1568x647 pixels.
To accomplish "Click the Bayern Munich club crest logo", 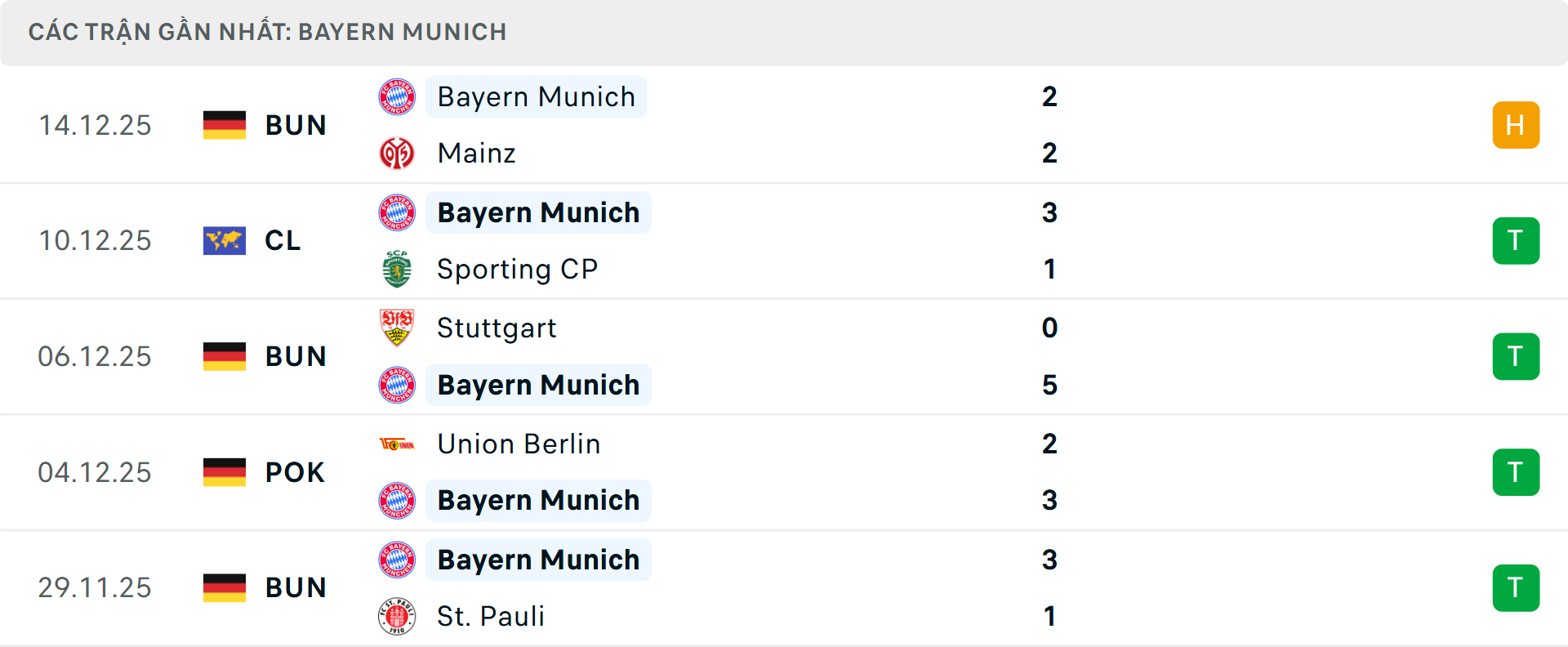I will [x=398, y=96].
